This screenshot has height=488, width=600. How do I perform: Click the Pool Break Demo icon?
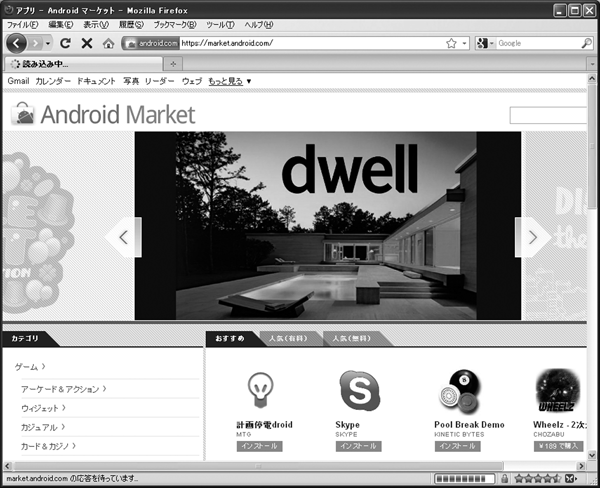[x=460, y=391]
